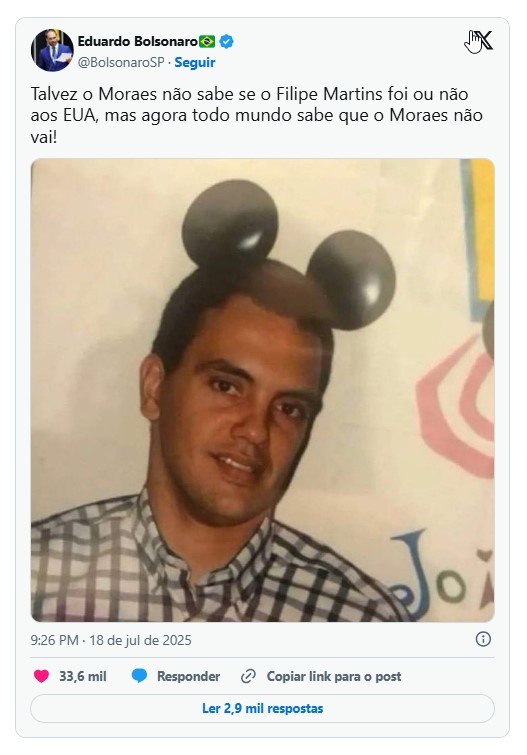Click the heart like icon
The height and width of the screenshot is (755, 527).
tap(41, 676)
